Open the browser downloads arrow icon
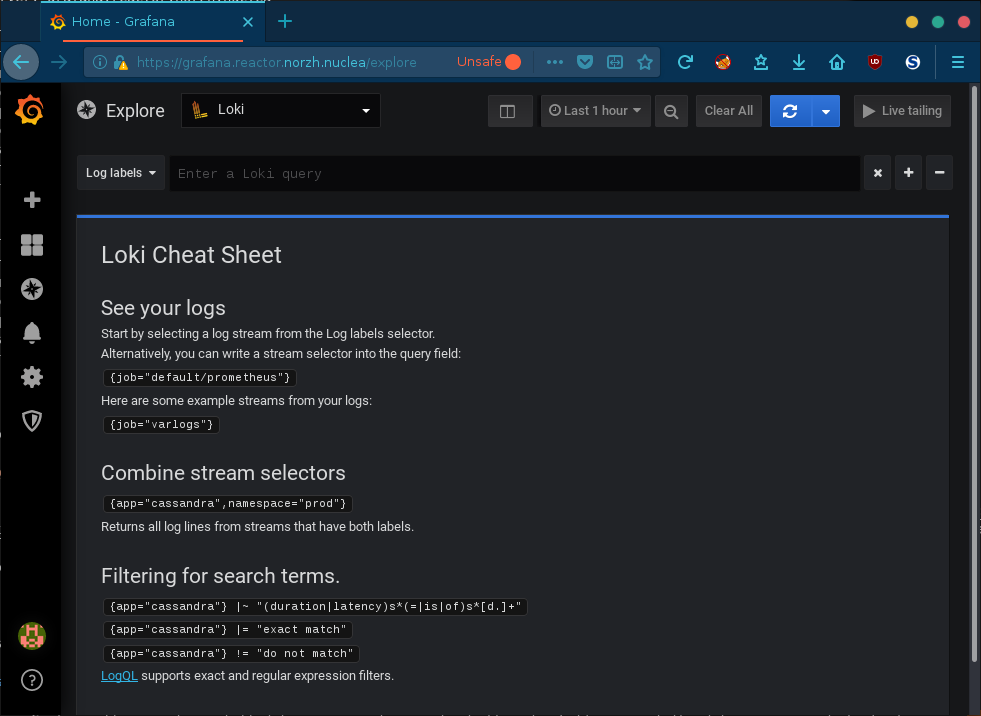 tap(799, 62)
